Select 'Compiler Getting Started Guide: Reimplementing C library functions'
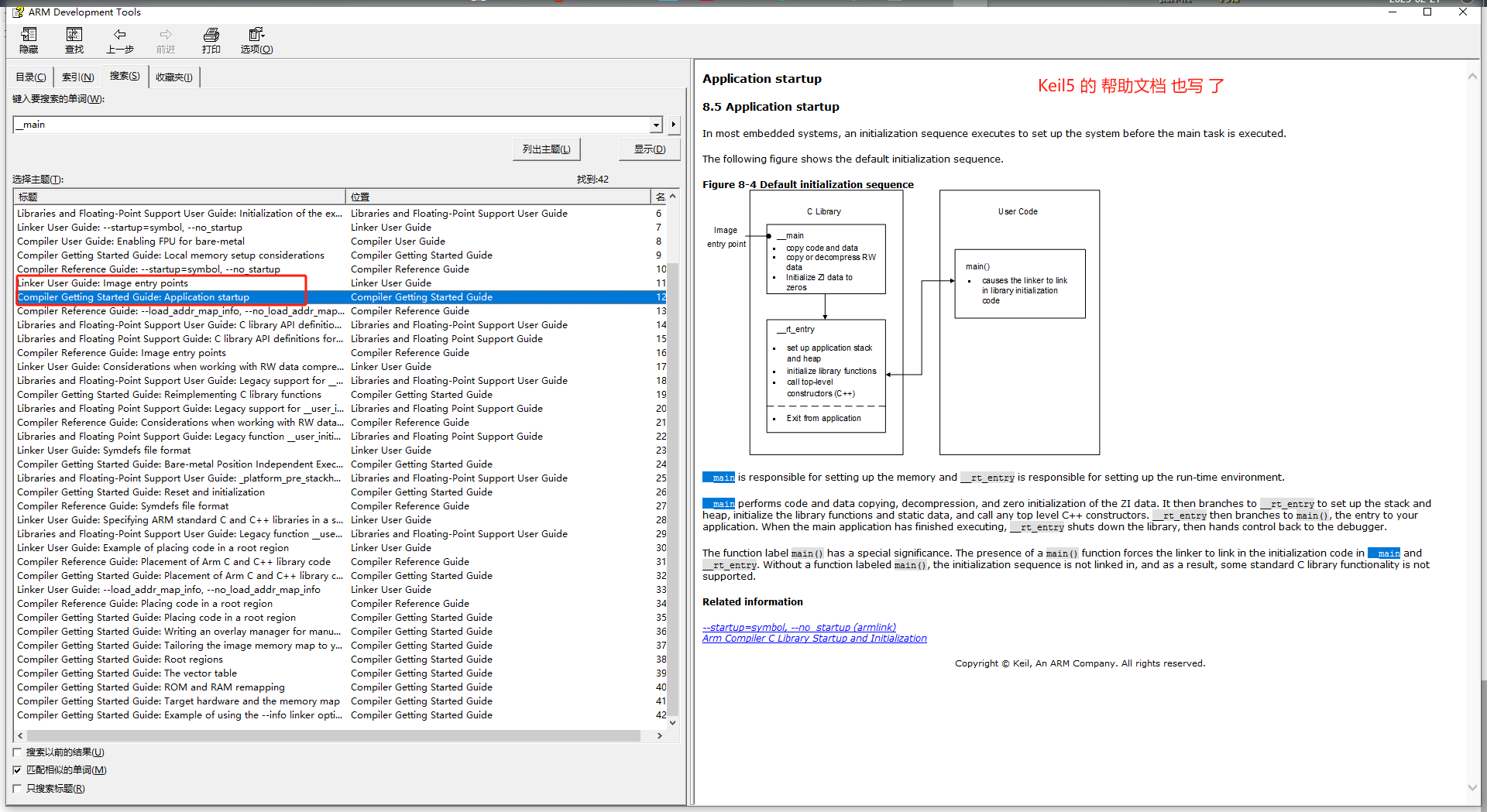 click(x=170, y=395)
